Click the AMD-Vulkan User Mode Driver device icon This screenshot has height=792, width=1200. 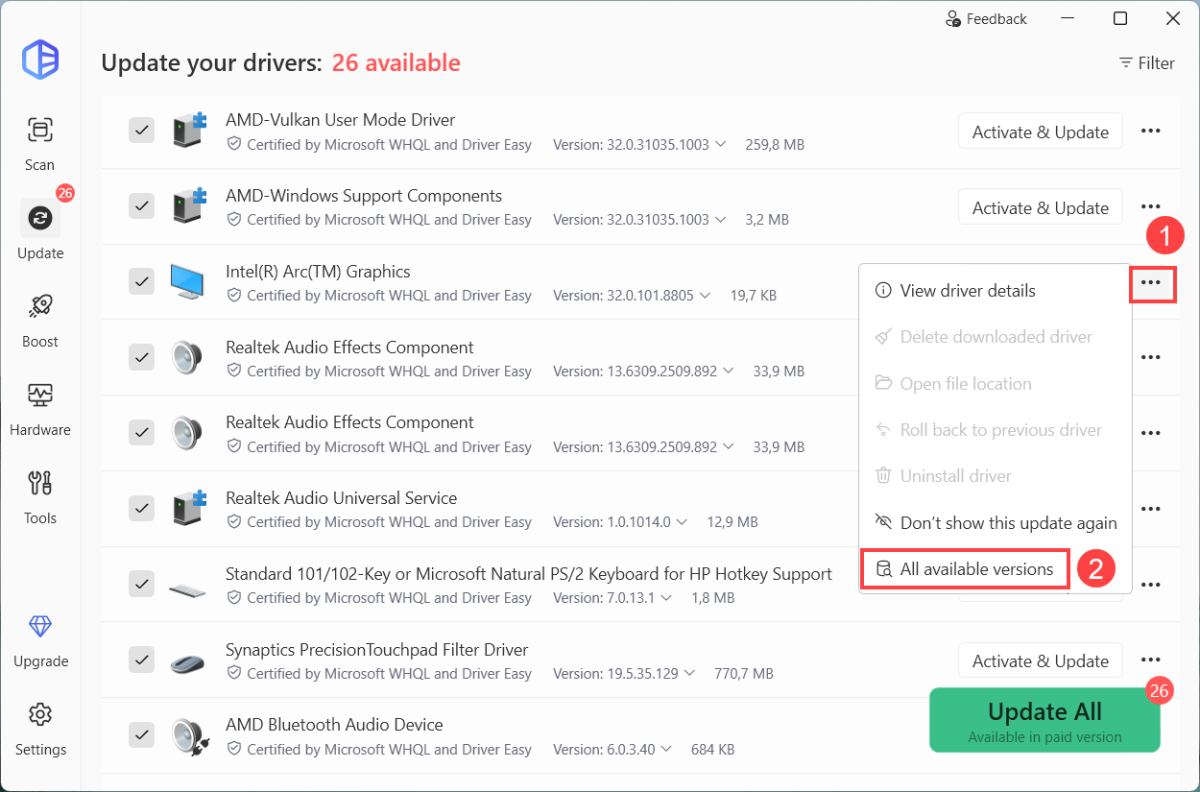188,131
